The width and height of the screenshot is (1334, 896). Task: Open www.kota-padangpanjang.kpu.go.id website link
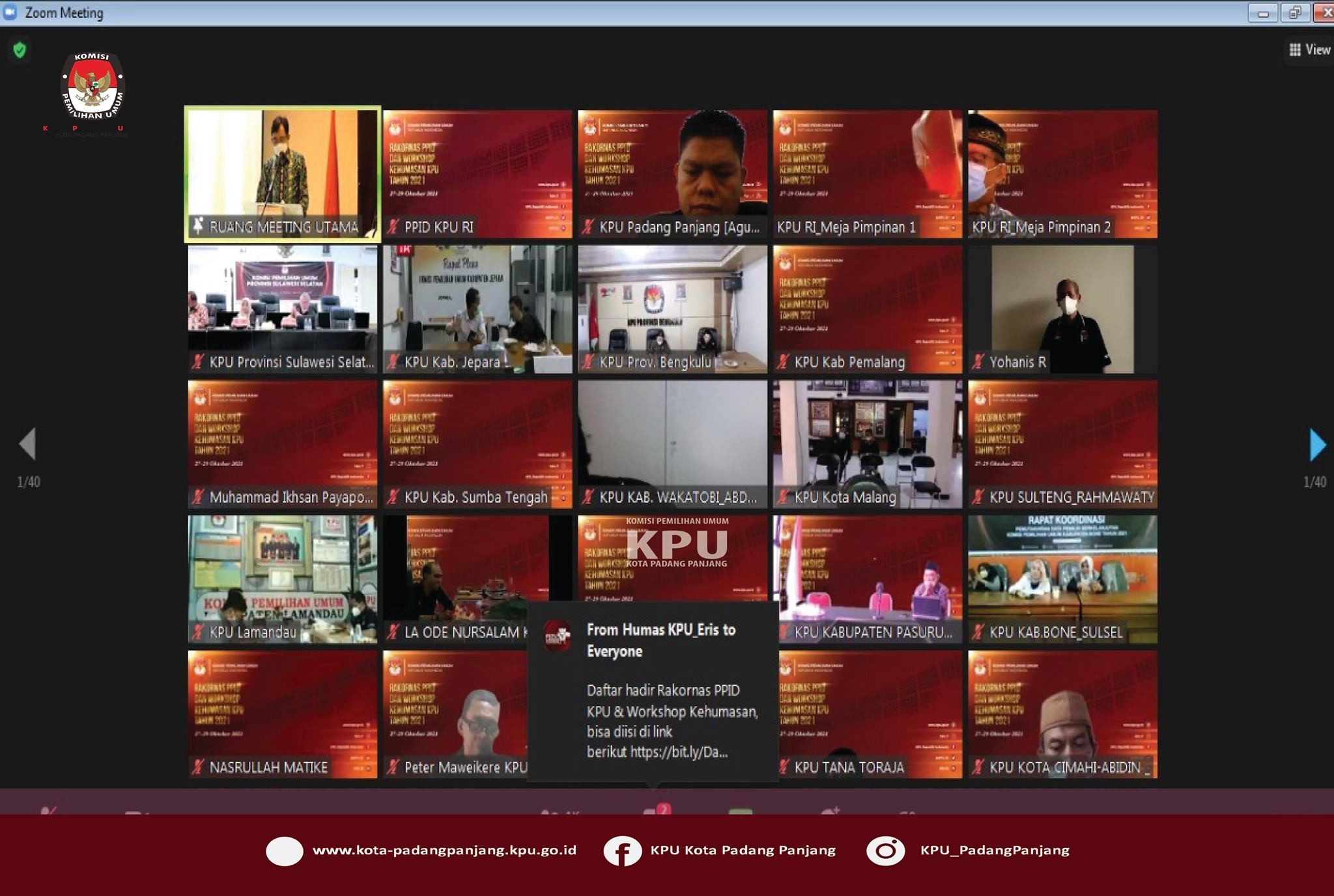(x=444, y=850)
